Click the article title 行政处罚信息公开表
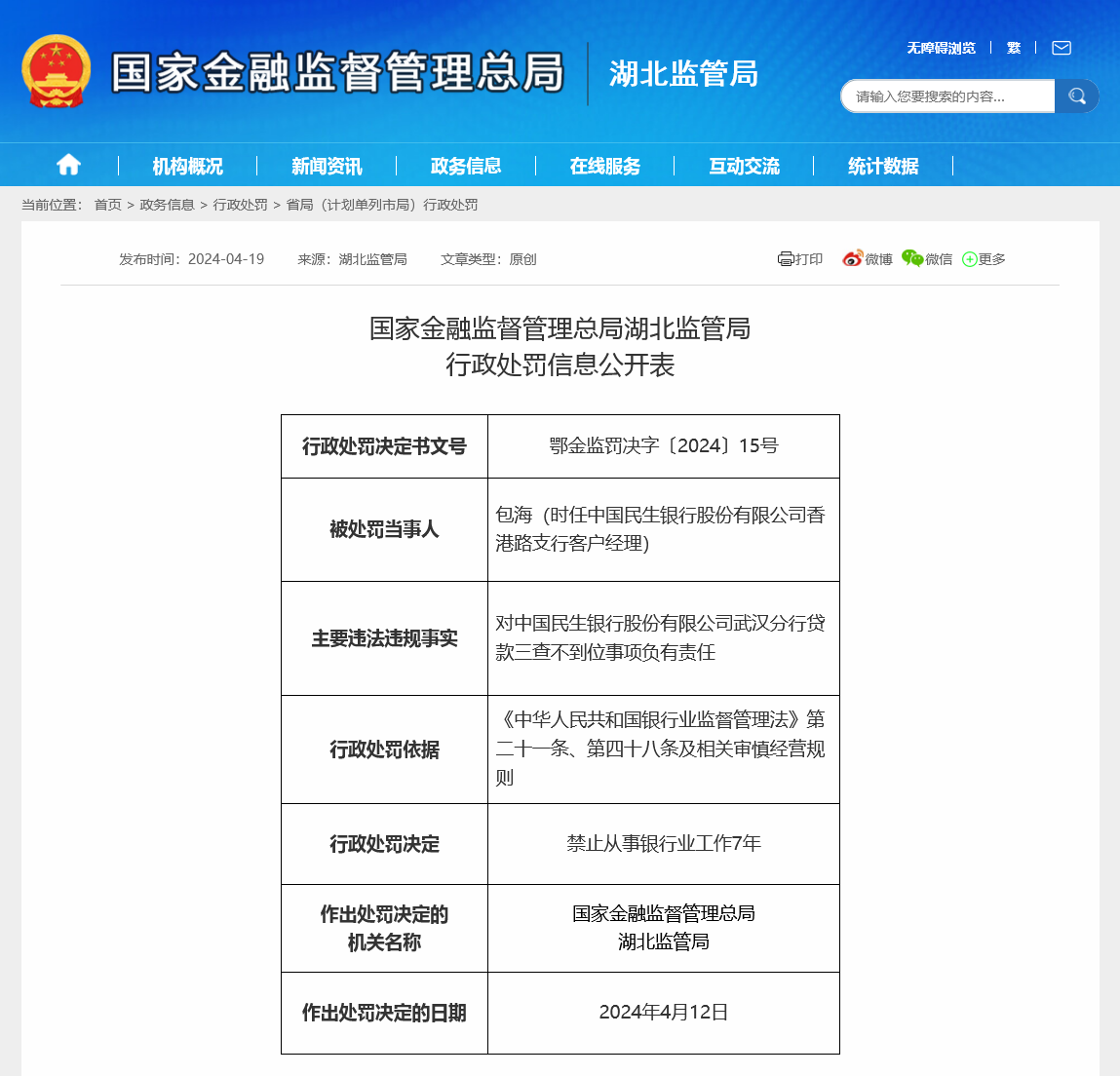The height and width of the screenshot is (1076, 1120). [x=560, y=365]
